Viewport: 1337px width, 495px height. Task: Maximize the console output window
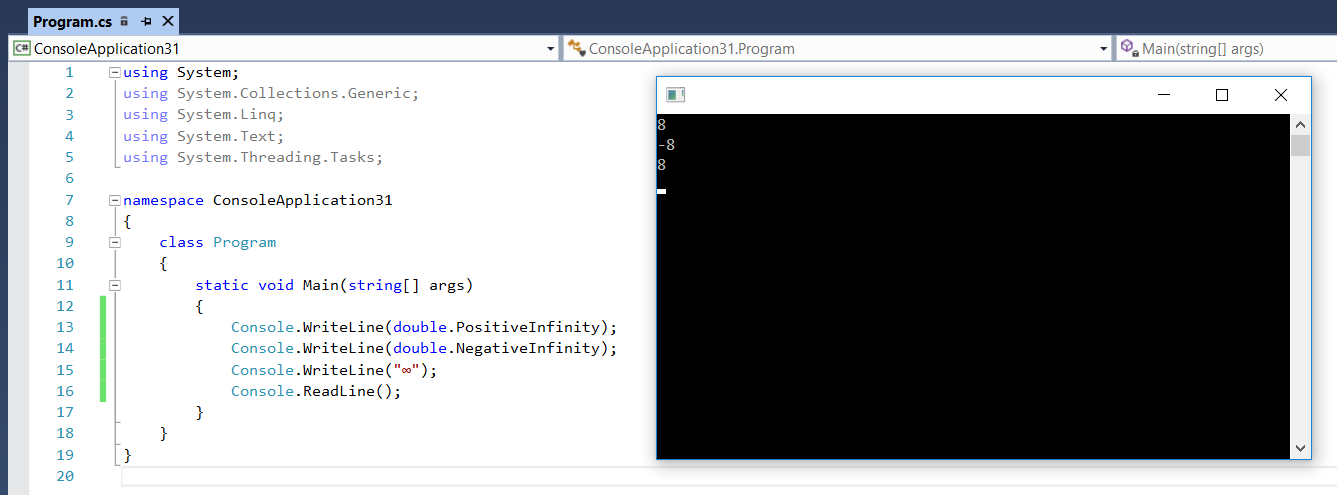[1221, 95]
